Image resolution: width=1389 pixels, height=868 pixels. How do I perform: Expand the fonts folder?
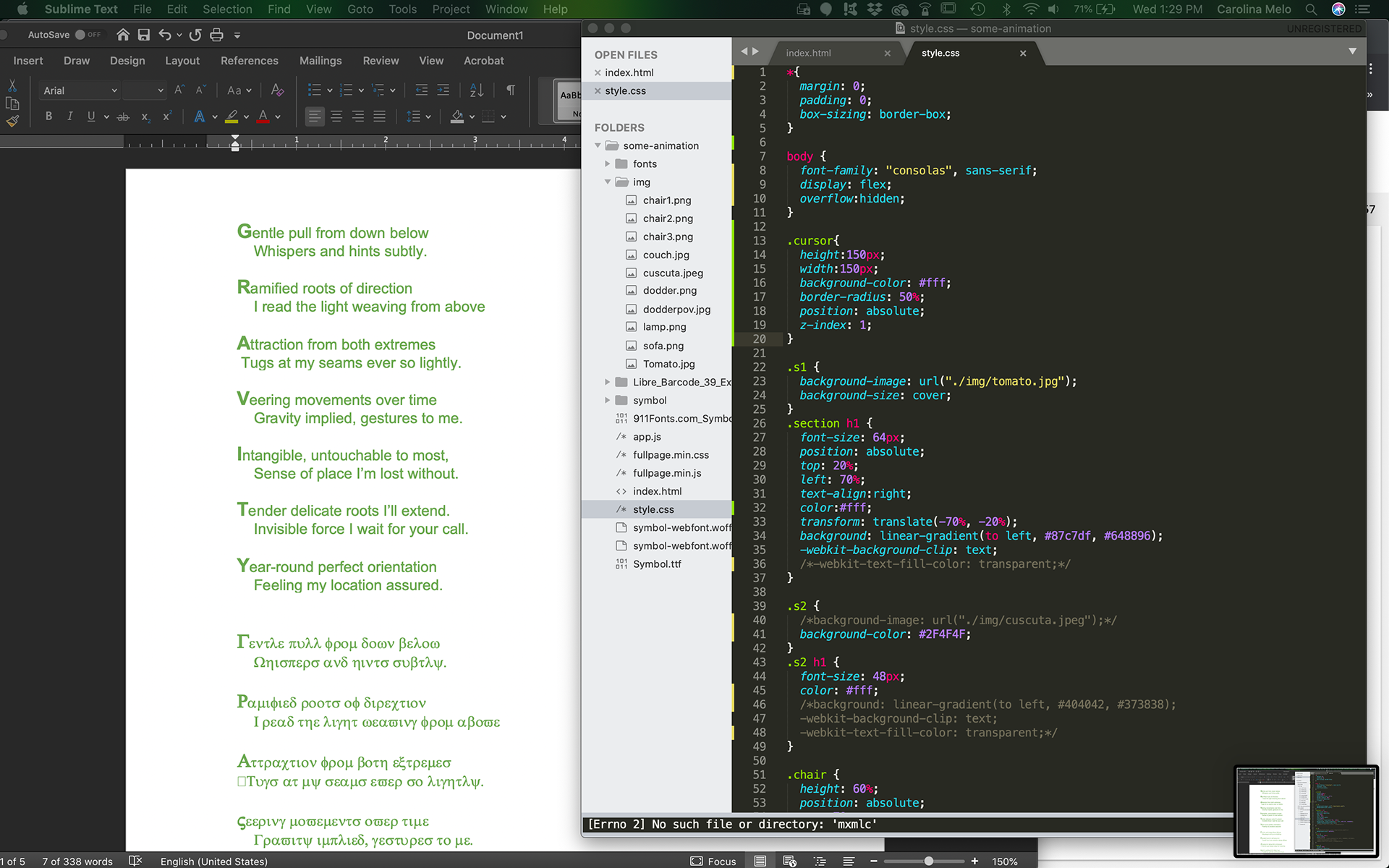608,164
